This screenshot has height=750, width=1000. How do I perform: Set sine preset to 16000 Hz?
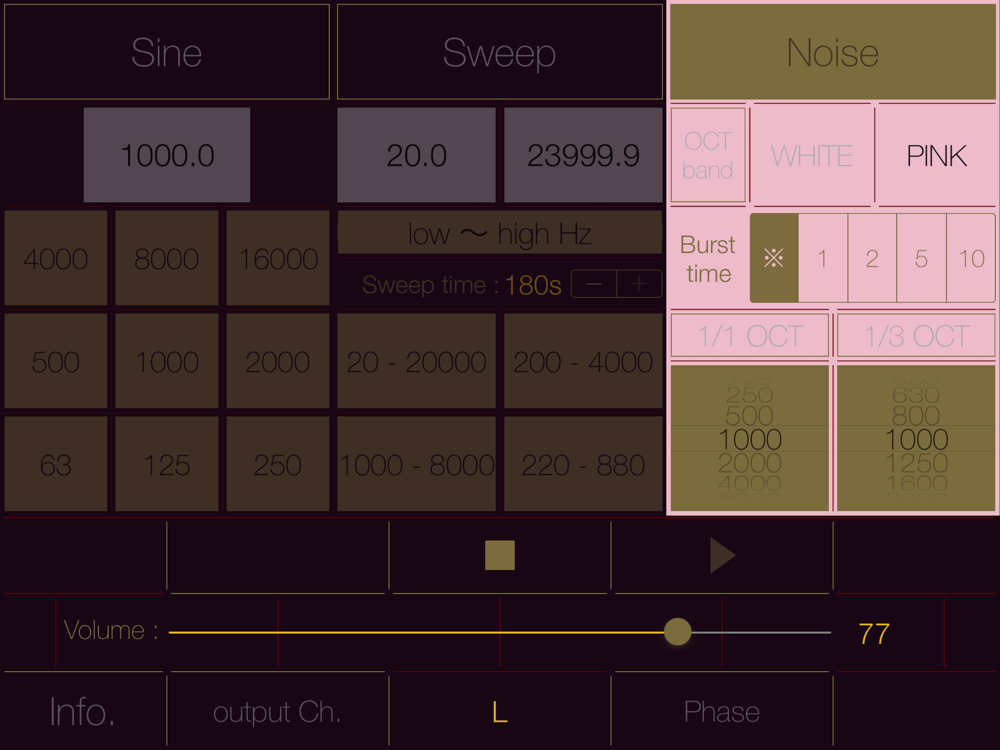[277, 258]
